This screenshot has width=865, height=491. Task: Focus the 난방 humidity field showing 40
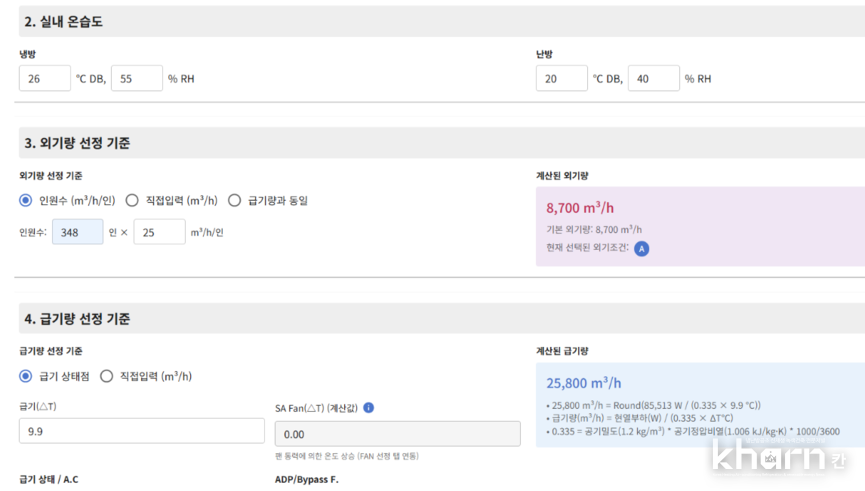[653, 78]
